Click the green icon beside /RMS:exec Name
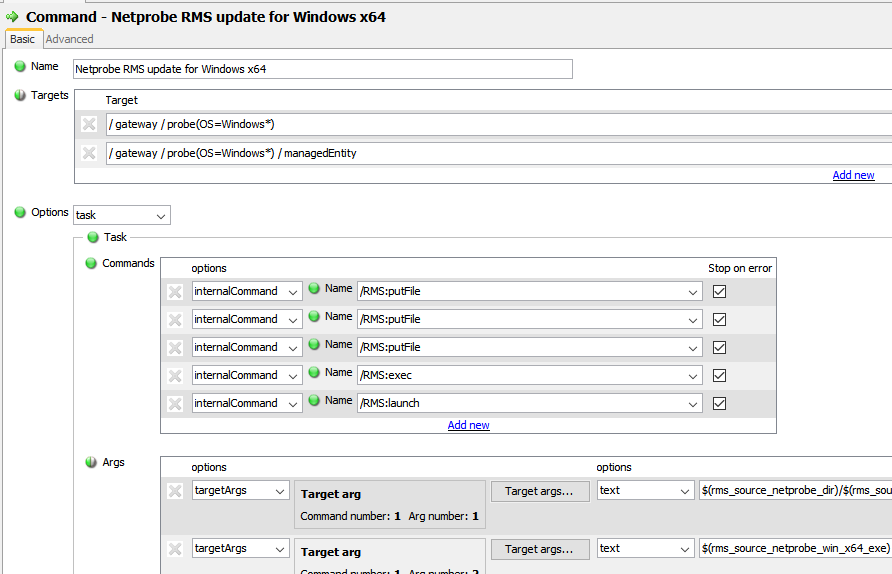Image resolution: width=892 pixels, height=574 pixels. point(314,373)
